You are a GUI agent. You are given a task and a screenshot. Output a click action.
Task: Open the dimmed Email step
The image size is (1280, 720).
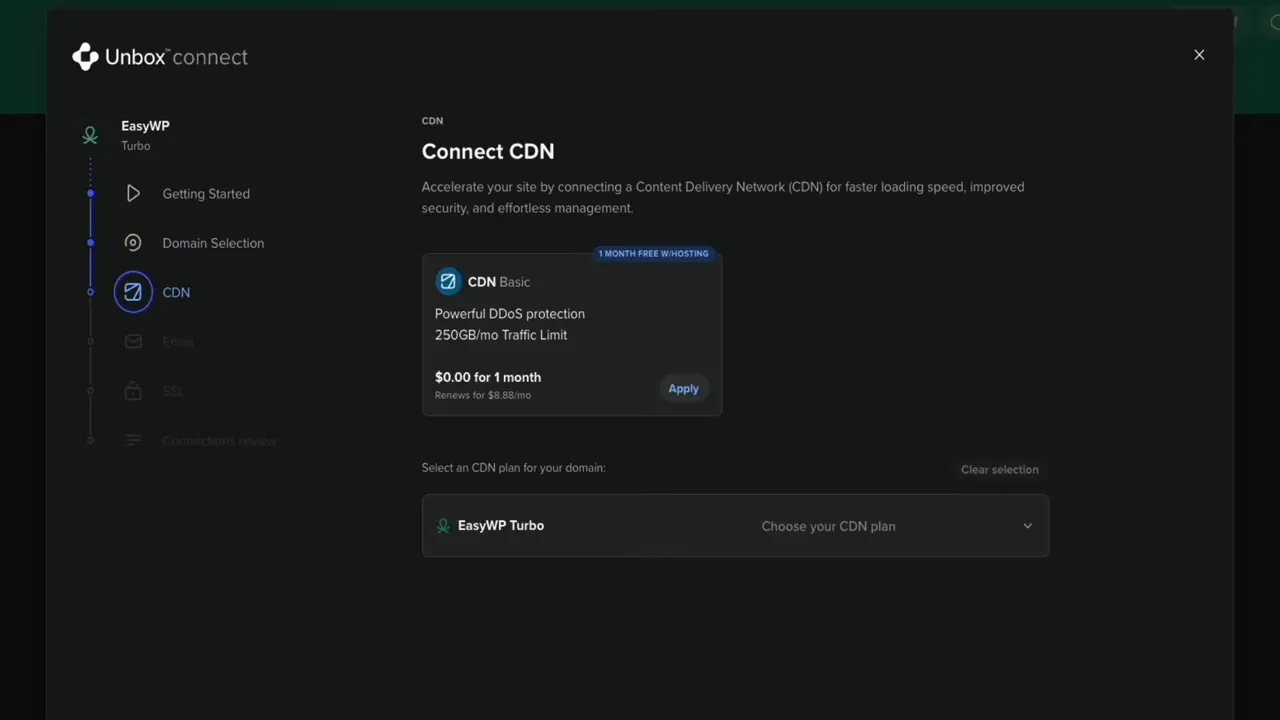[178, 342]
